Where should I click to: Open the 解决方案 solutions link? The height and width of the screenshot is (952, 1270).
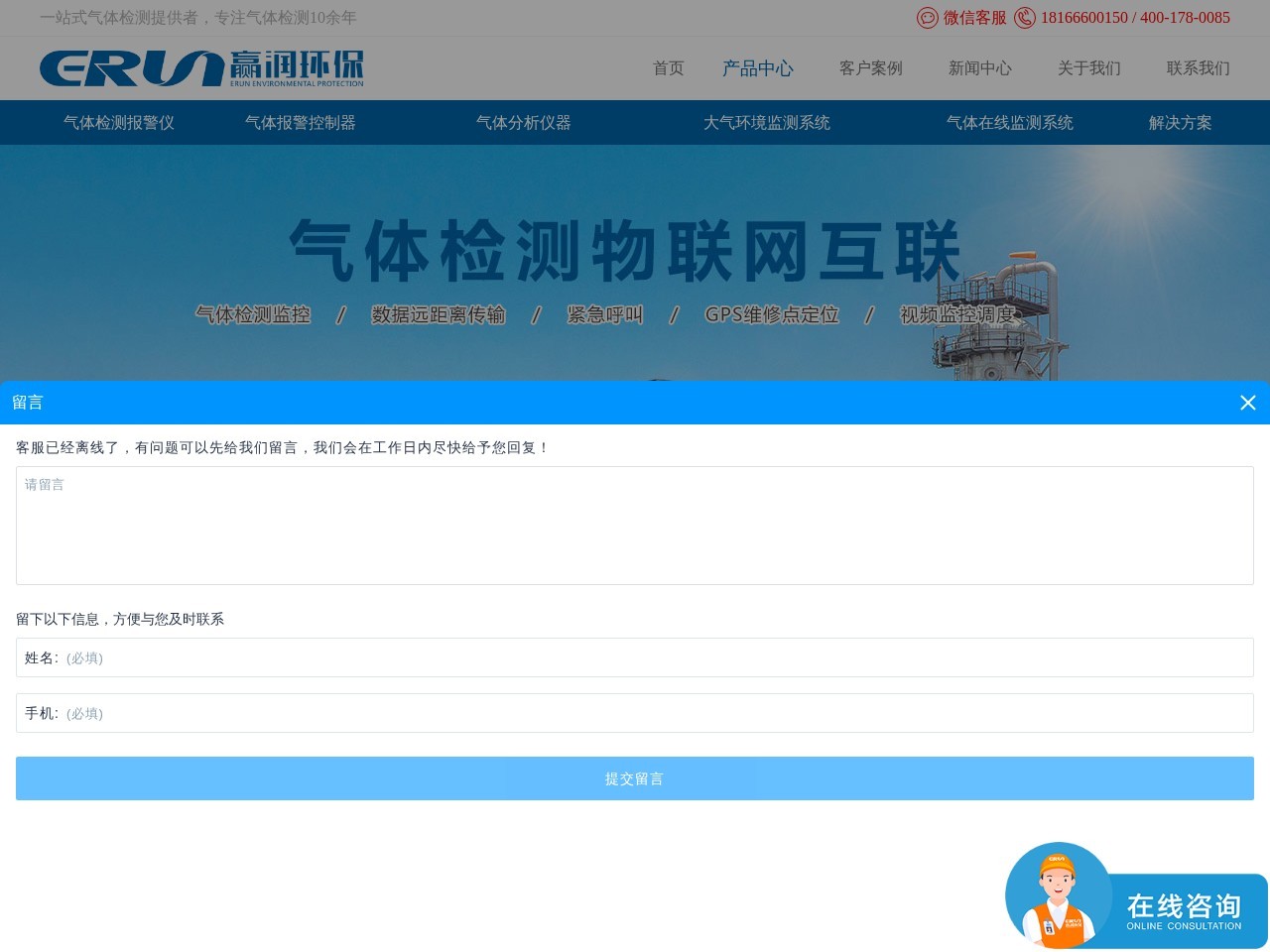coord(1180,123)
